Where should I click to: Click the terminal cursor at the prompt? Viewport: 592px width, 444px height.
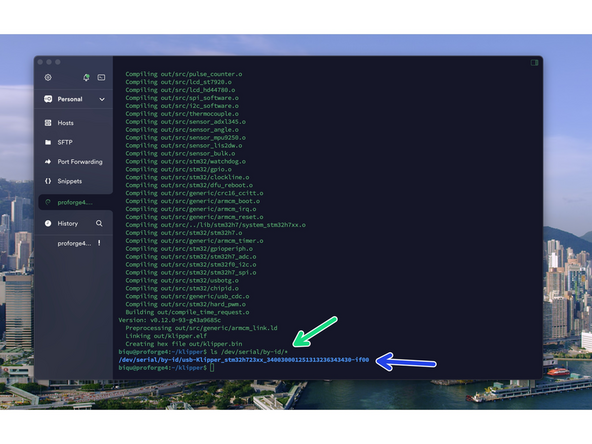point(212,368)
